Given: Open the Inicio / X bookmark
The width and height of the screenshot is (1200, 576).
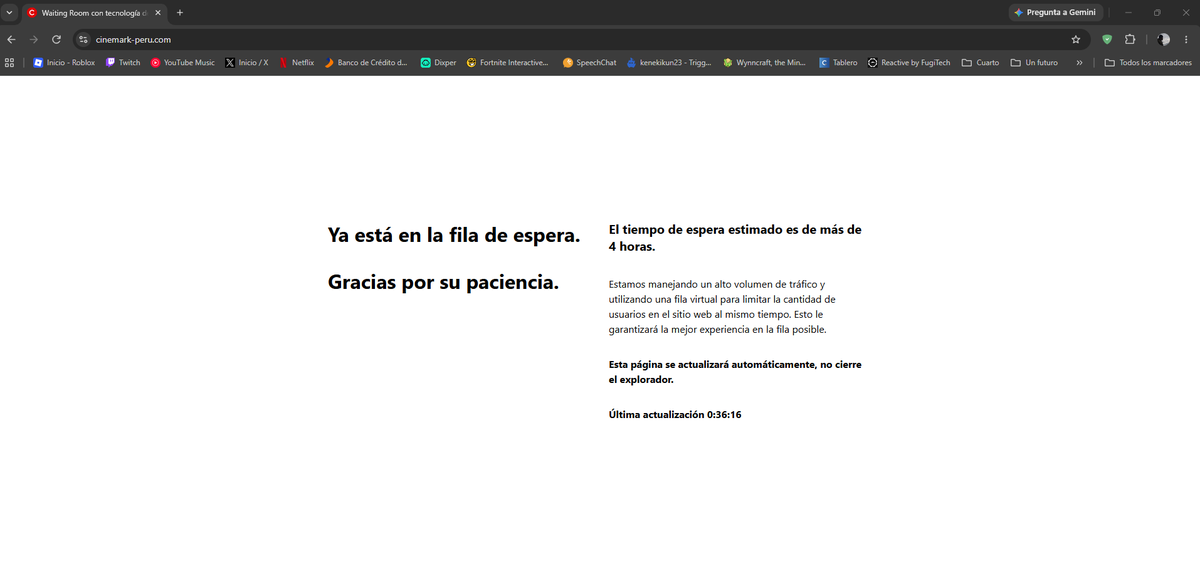Looking at the screenshot, I should pyautogui.click(x=247, y=62).
